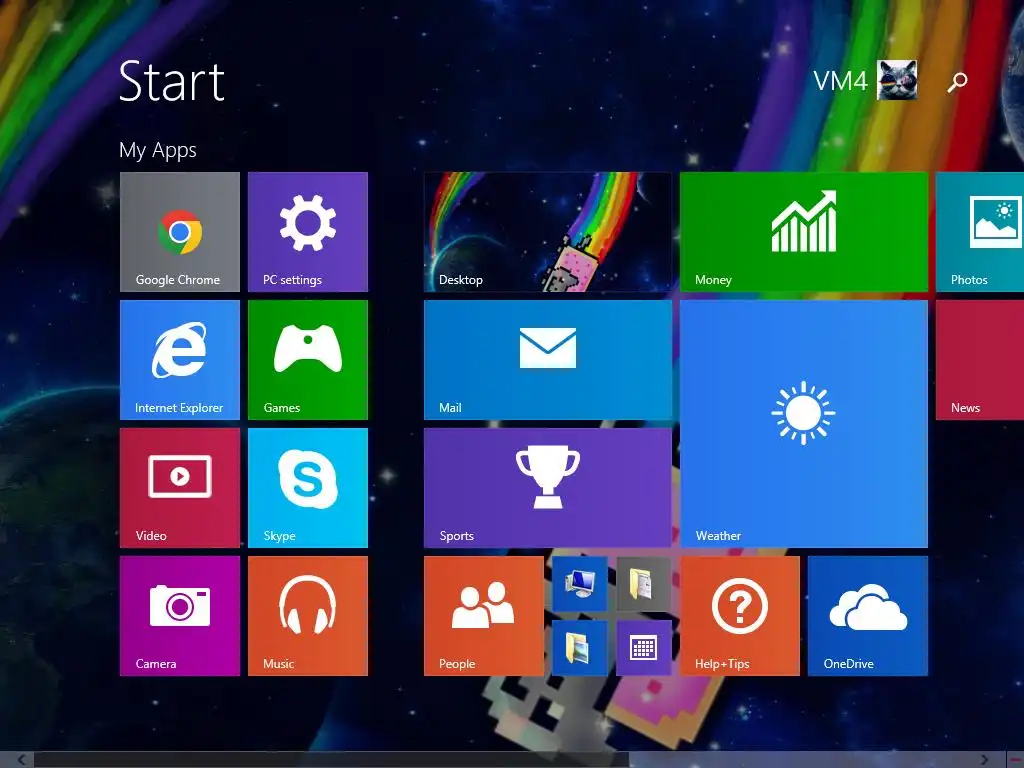This screenshot has height=768, width=1024.
Task: Open the Google Chrome tile
Action: tap(180, 232)
